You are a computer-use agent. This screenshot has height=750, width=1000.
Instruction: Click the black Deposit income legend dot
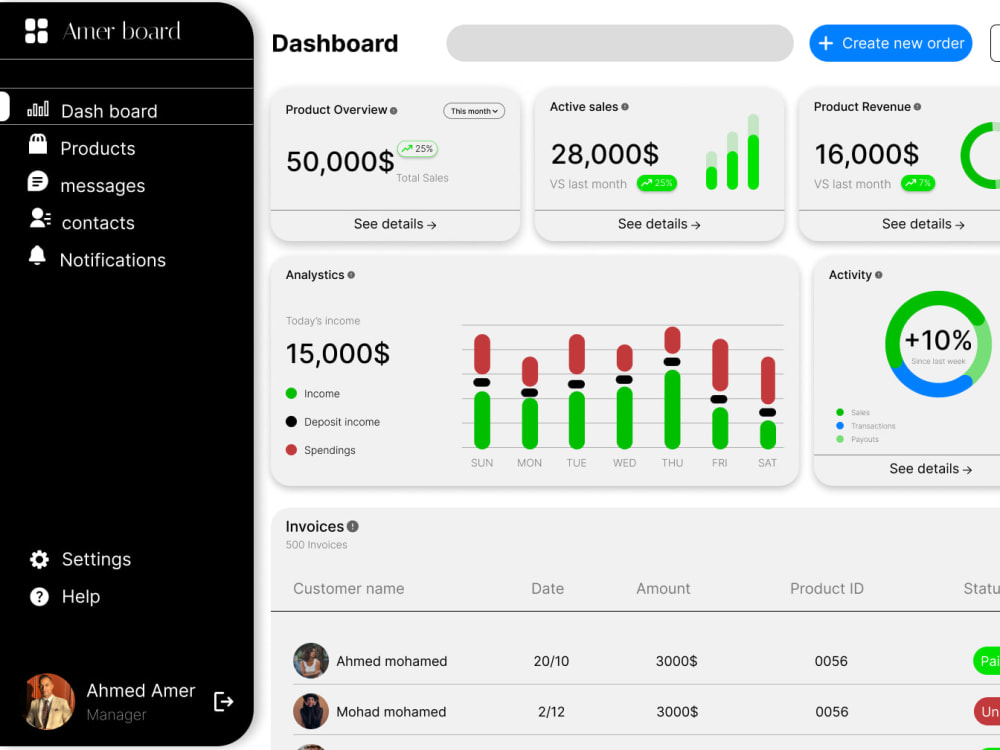pyautogui.click(x=291, y=422)
